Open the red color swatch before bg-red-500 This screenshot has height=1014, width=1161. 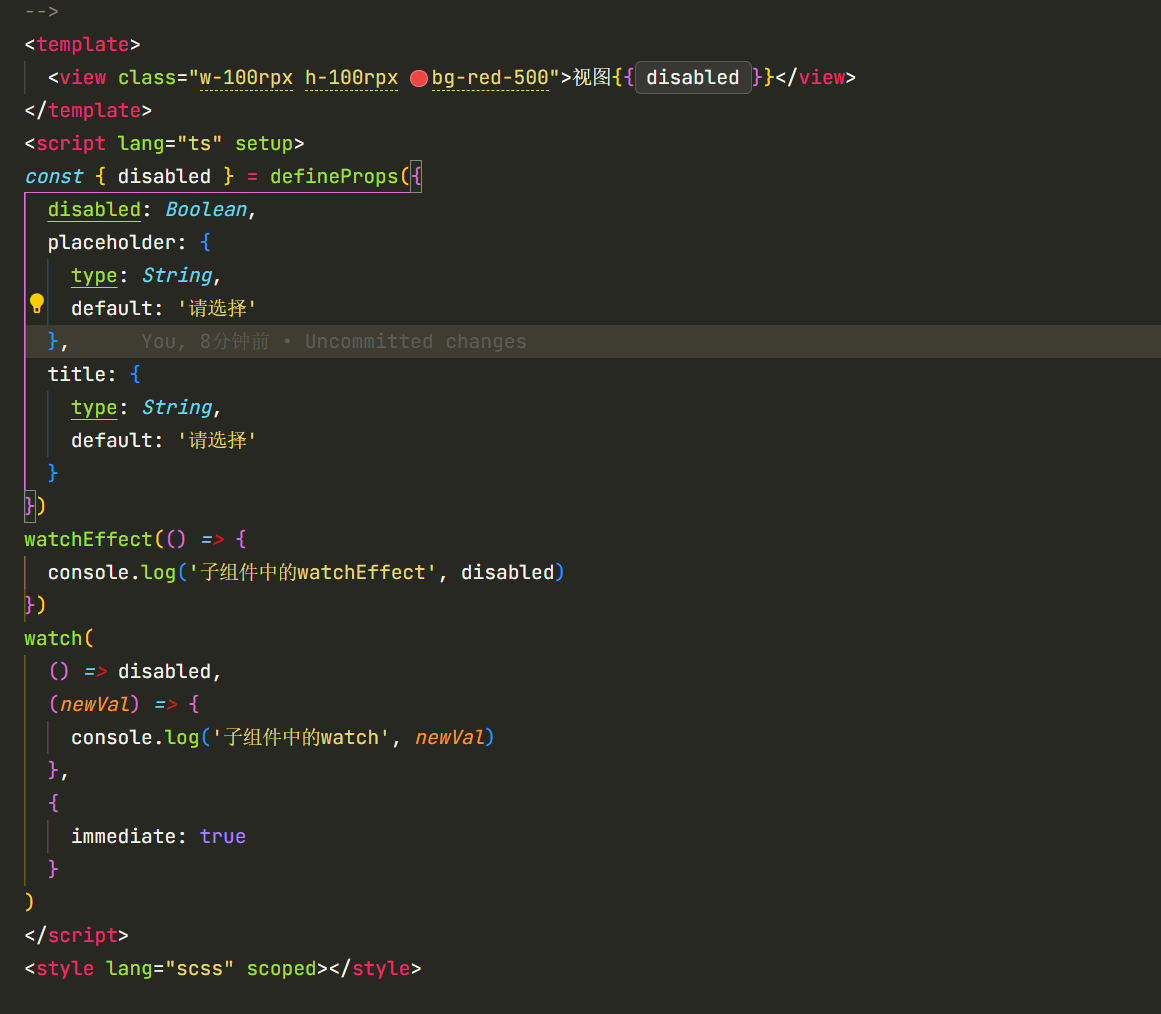(x=419, y=78)
